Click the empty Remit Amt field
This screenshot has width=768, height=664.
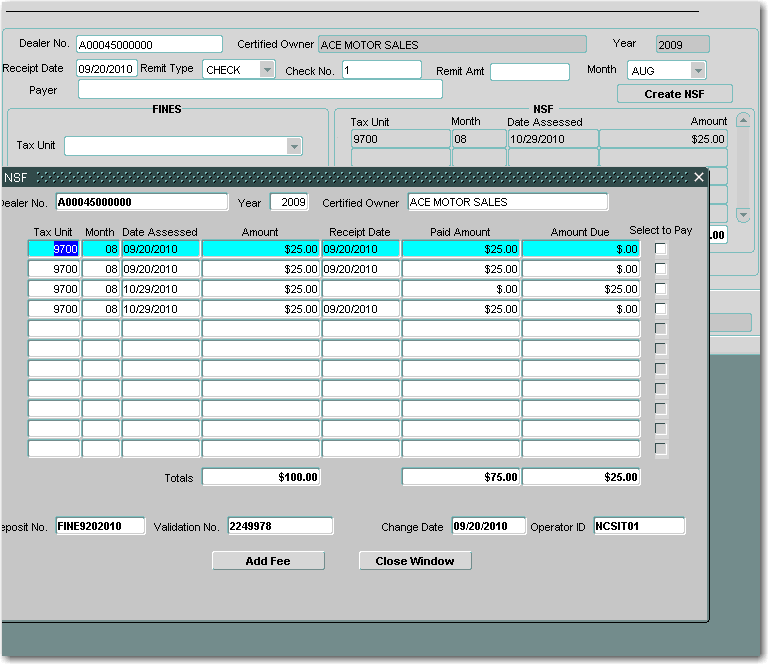530,71
